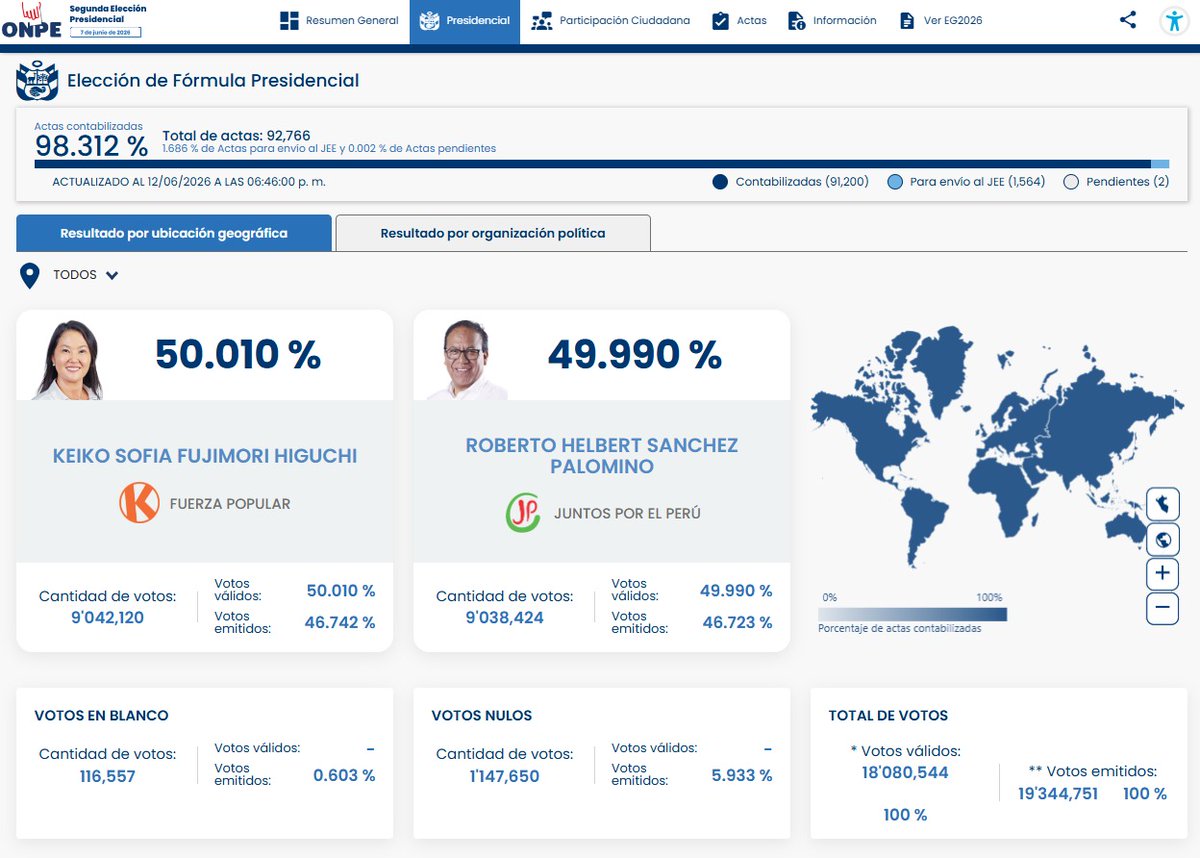Open the Actas menu item

[x=739, y=20]
